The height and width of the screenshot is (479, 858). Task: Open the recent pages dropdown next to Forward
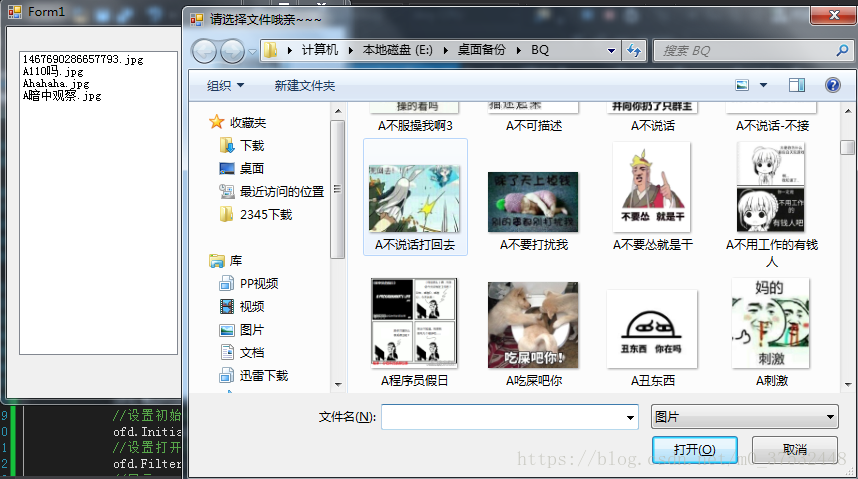252,52
